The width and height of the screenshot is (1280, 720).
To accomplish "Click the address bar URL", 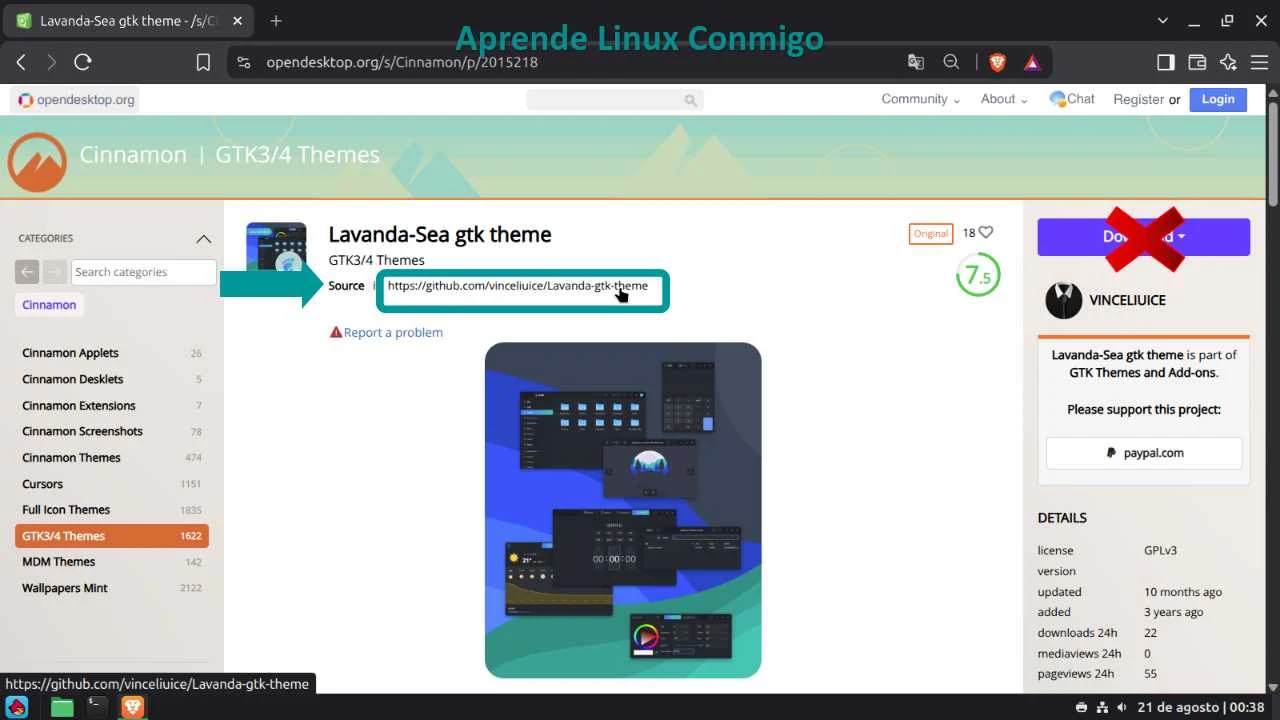I will (x=402, y=62).
